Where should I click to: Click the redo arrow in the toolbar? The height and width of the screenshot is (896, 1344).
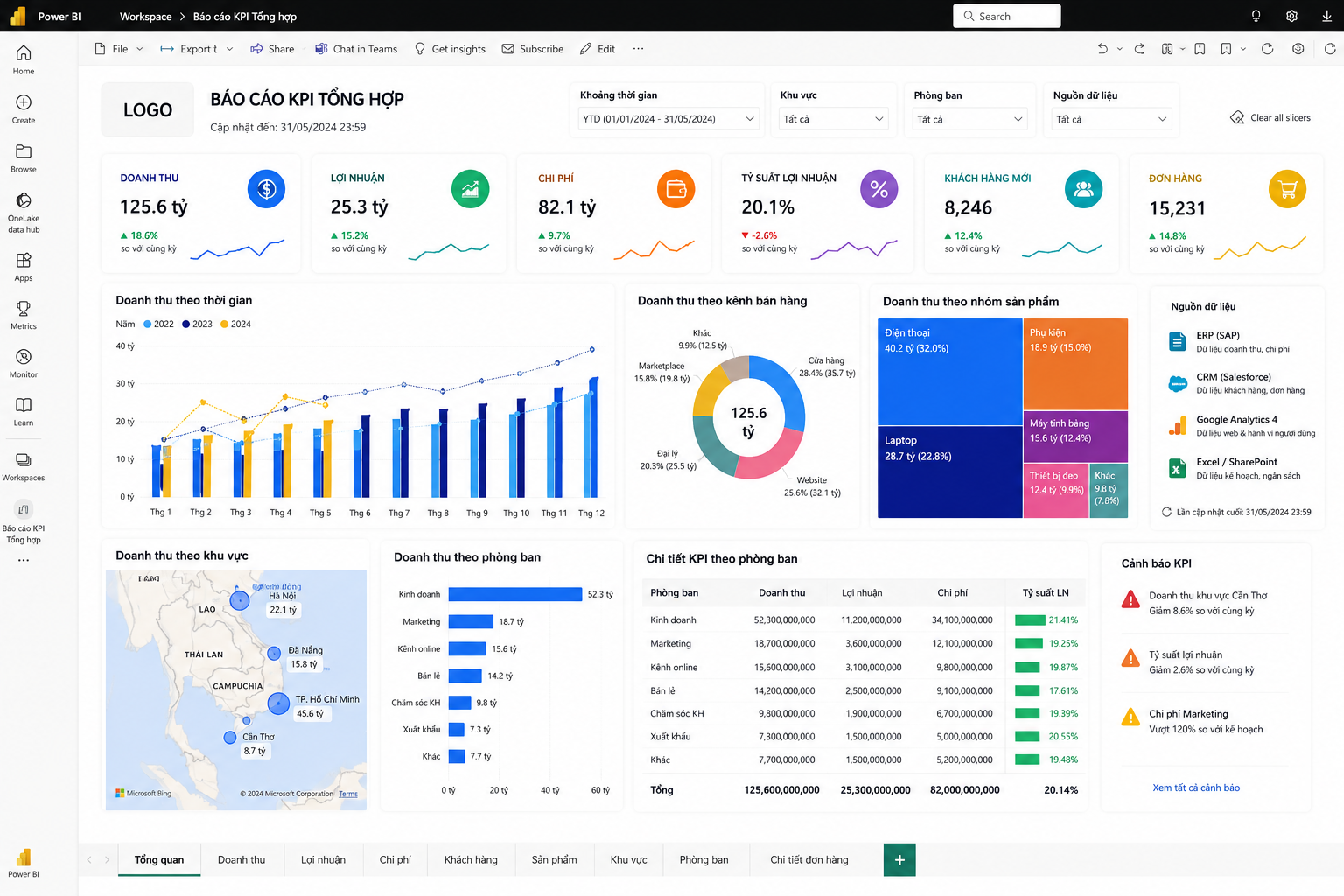click(x=1139, y=49)
